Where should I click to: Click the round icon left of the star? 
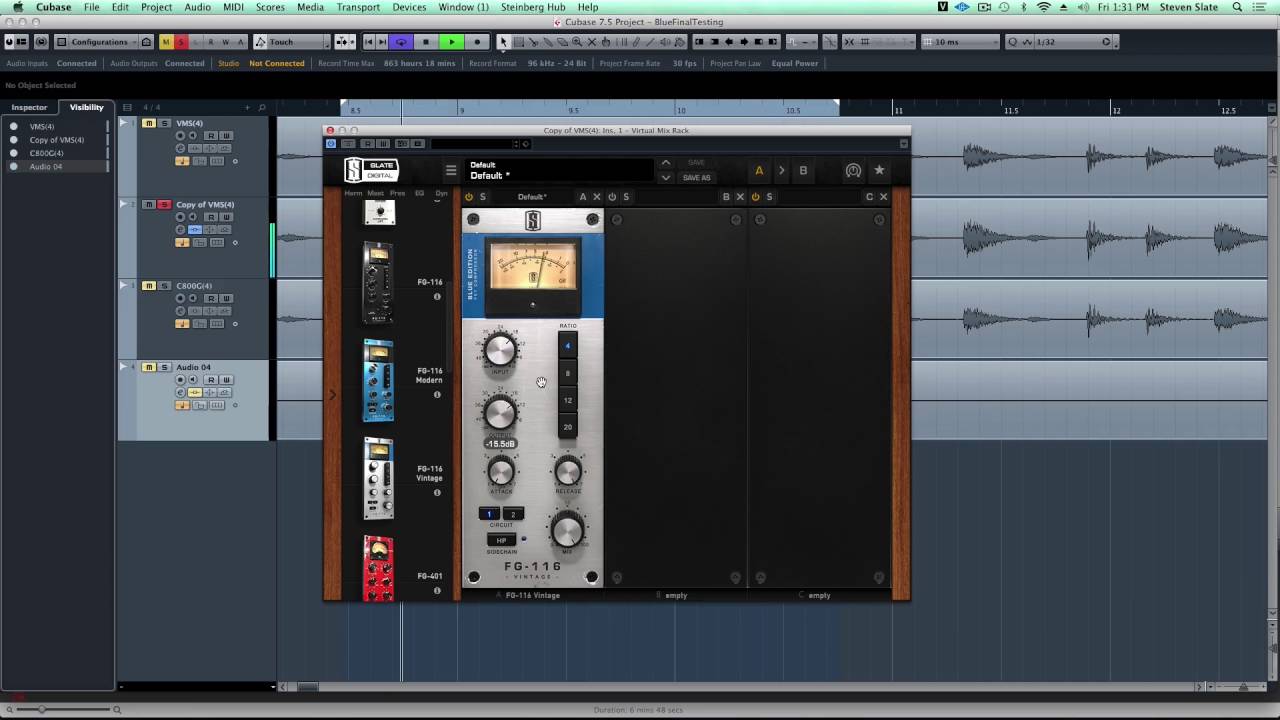tap(853, 171)
